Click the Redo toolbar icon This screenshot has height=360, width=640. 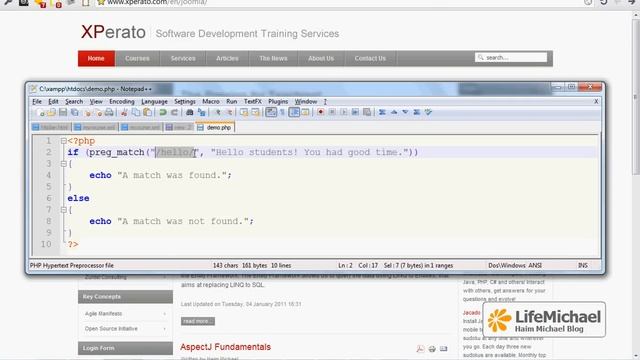tap(174, 112)
